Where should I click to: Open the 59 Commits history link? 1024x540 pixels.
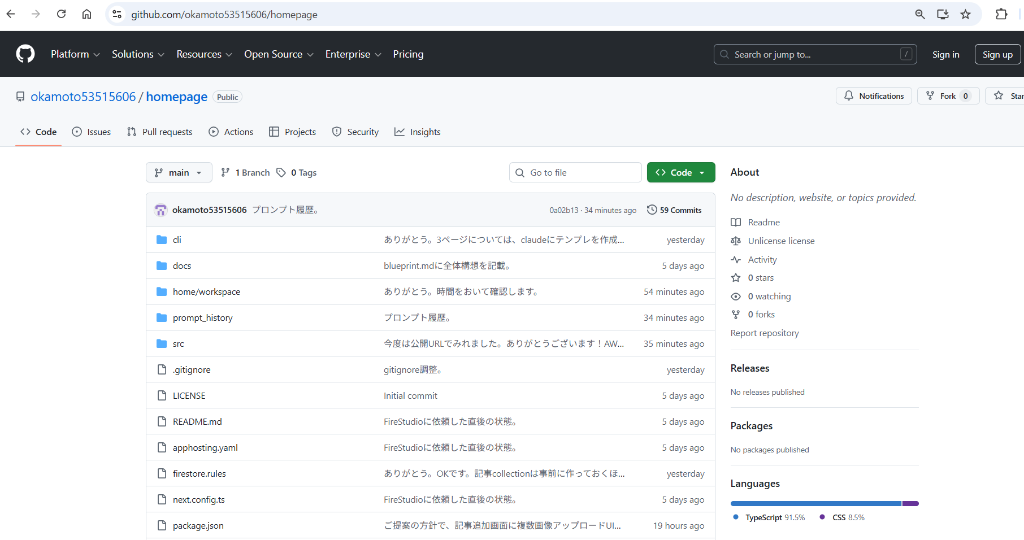(x=674, y=210)
